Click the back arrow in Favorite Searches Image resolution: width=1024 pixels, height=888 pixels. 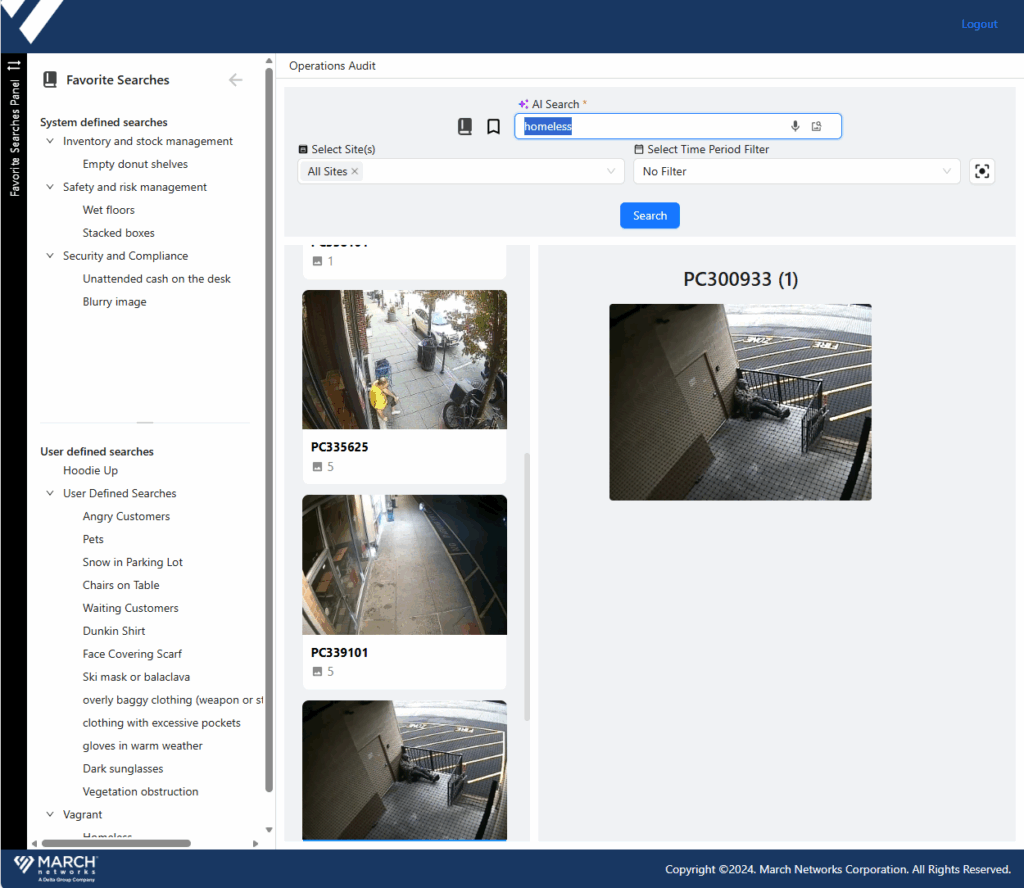point(236,80)
